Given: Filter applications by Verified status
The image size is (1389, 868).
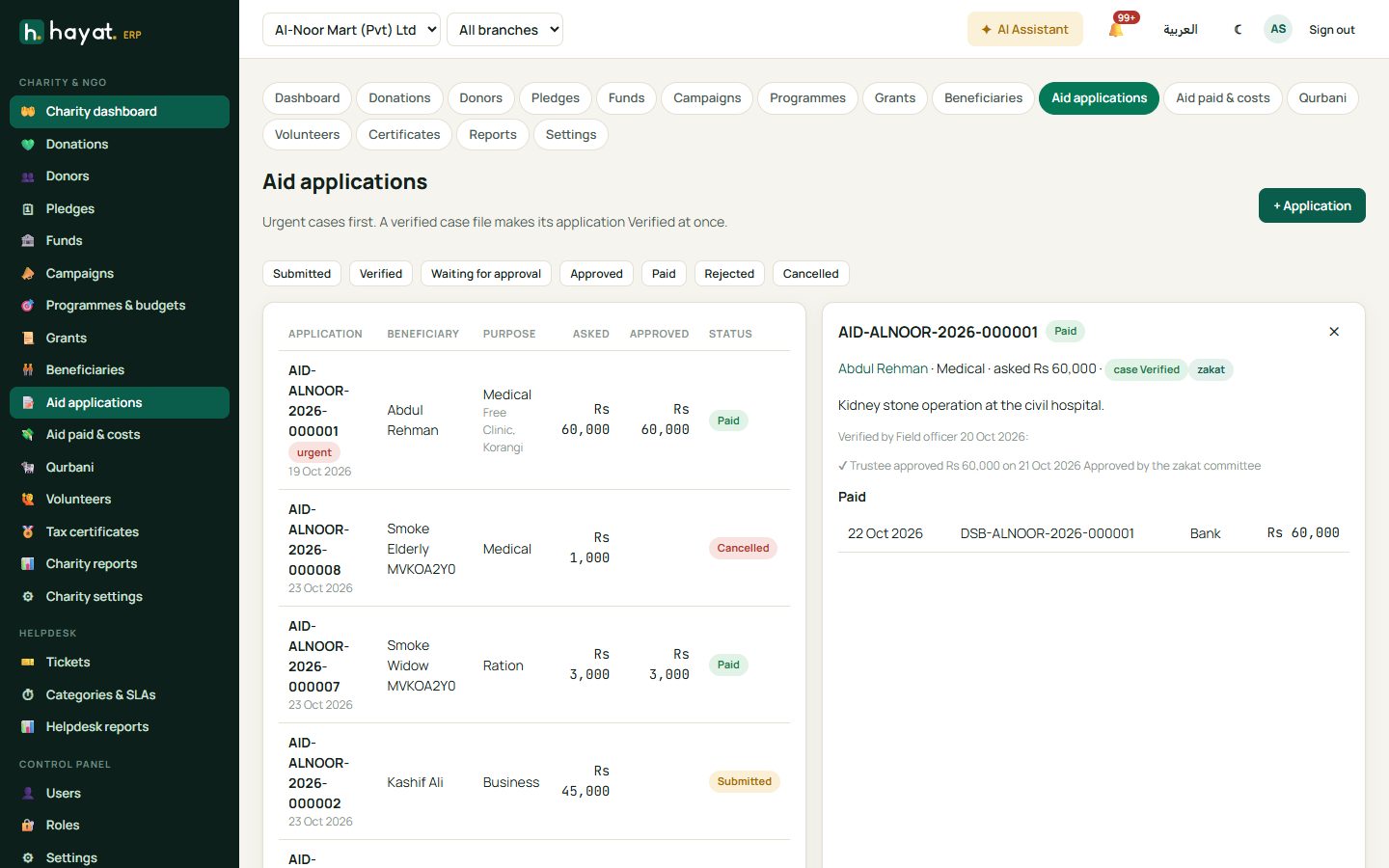Looking at the screenshot, I should tap(381, 274).
